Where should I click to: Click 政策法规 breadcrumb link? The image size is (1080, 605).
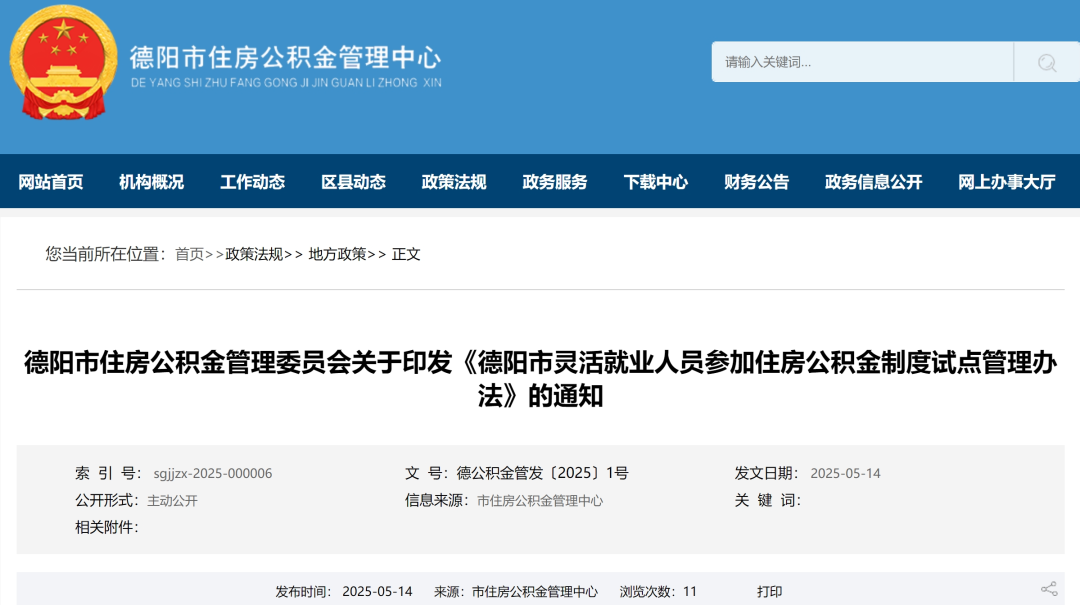pos(254,254)
